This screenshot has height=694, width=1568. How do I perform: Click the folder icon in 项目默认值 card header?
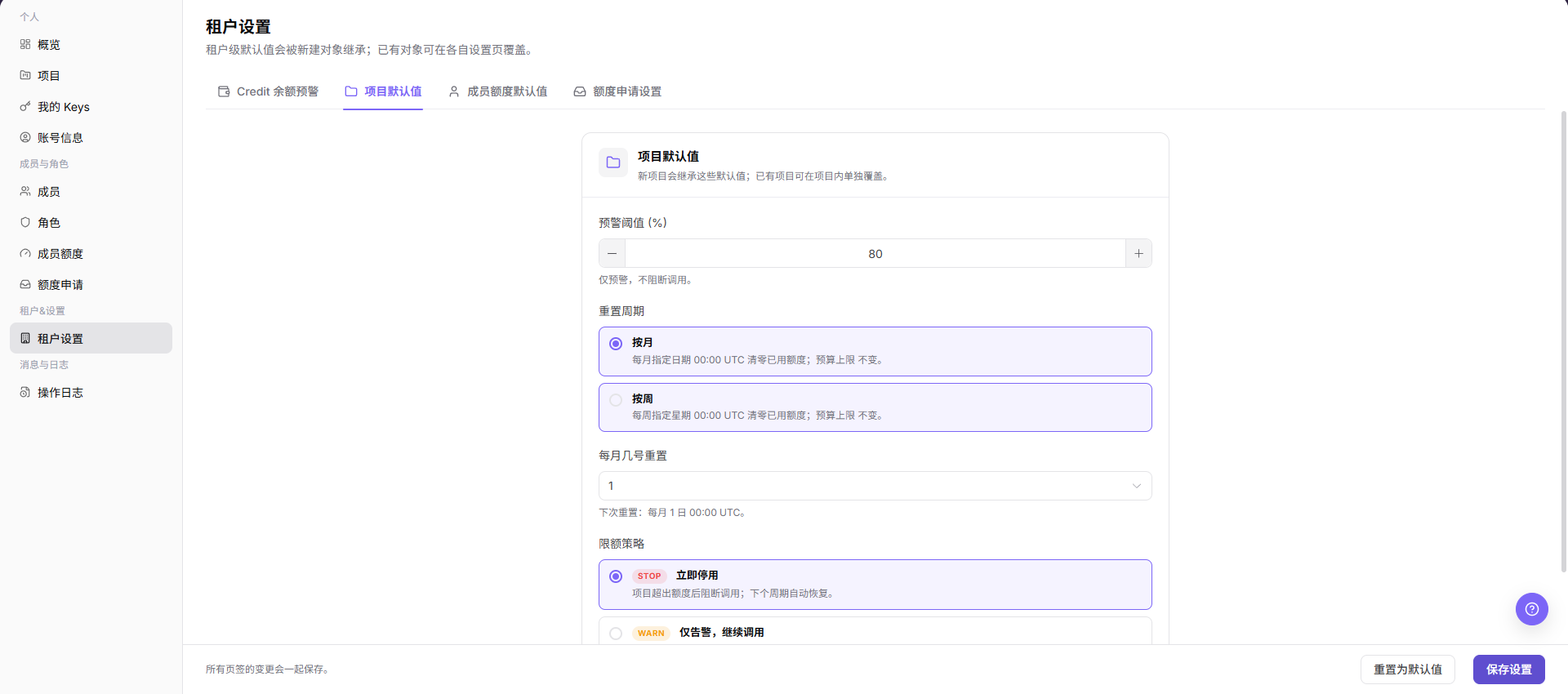point(613,162)
